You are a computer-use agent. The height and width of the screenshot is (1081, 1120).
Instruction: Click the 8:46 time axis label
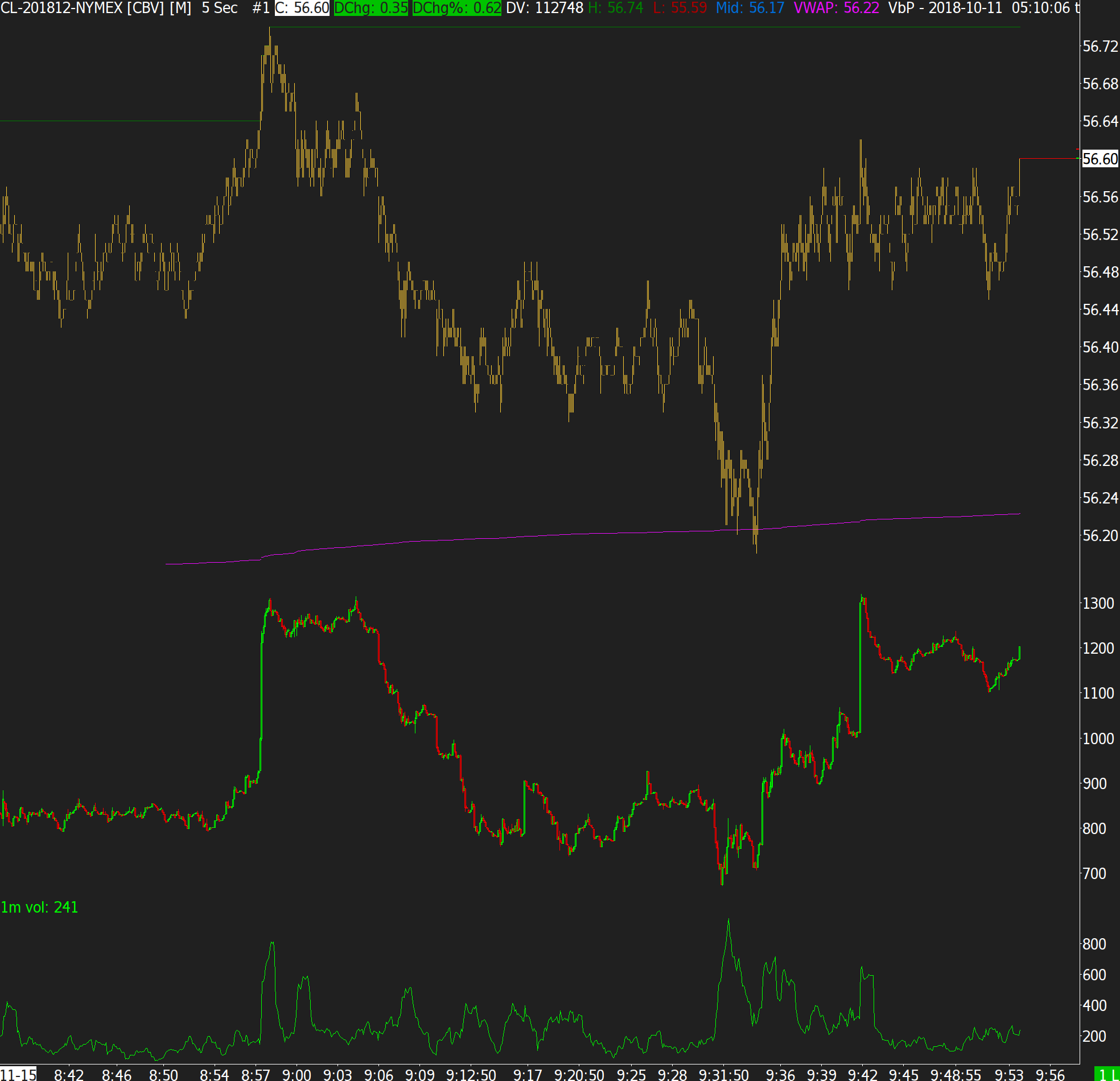point(117,1074)
